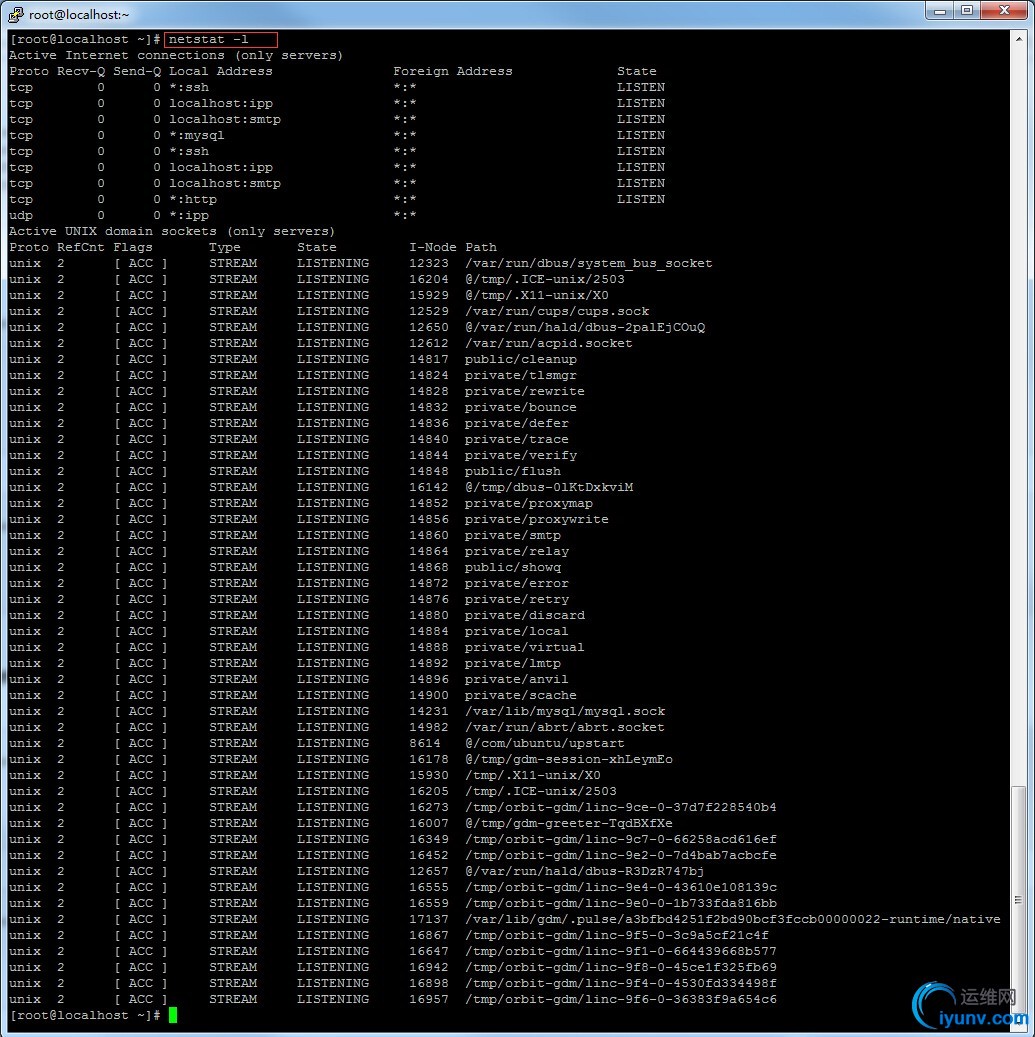Click the '@/tmp/gdm-session-xhLeymEo' path

tap(569, 759)
